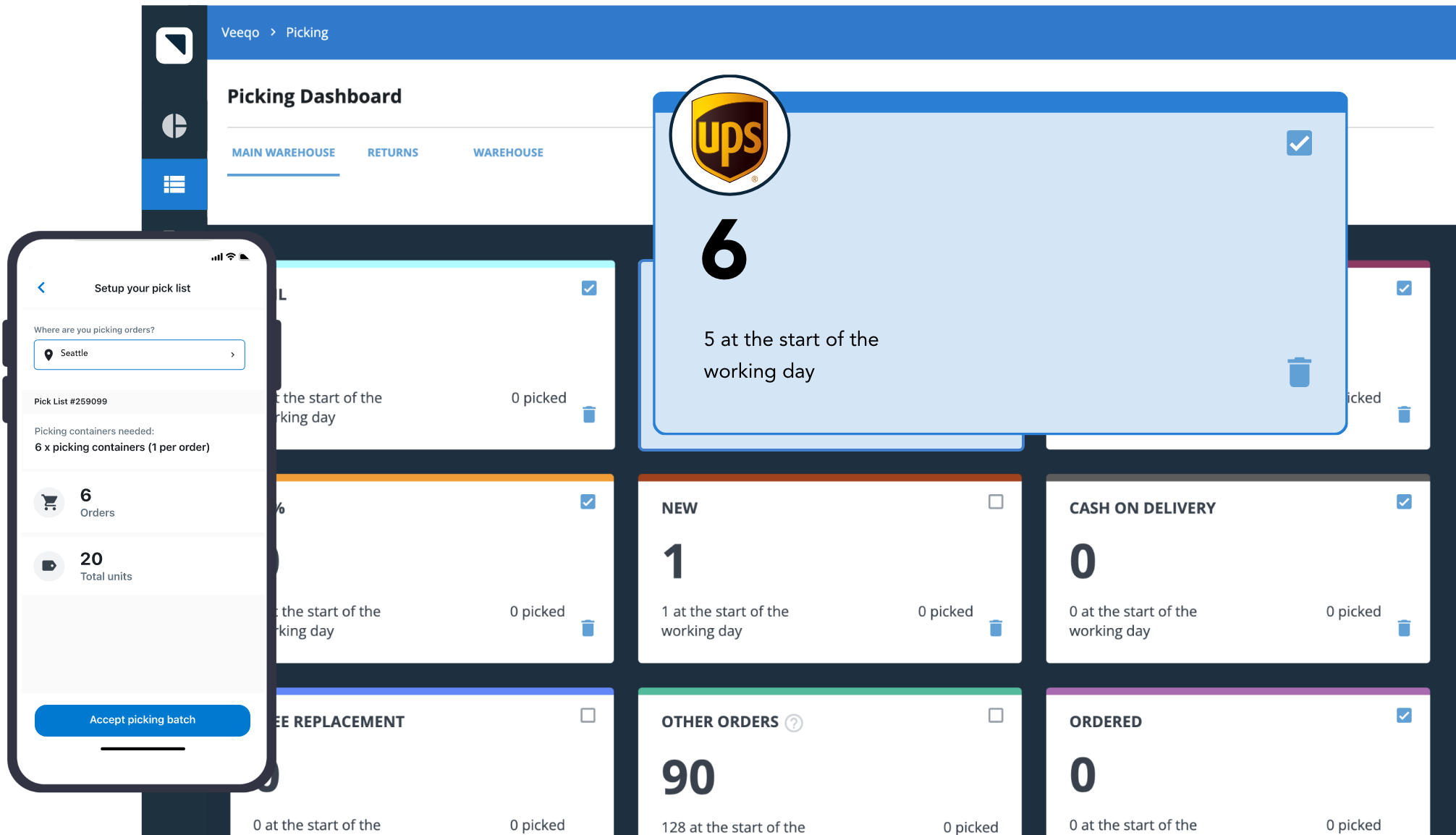Tap the location pin icon beside Seattle
Image resolution: width=1456 pixels, height=835 pixels.
point(48,355)
